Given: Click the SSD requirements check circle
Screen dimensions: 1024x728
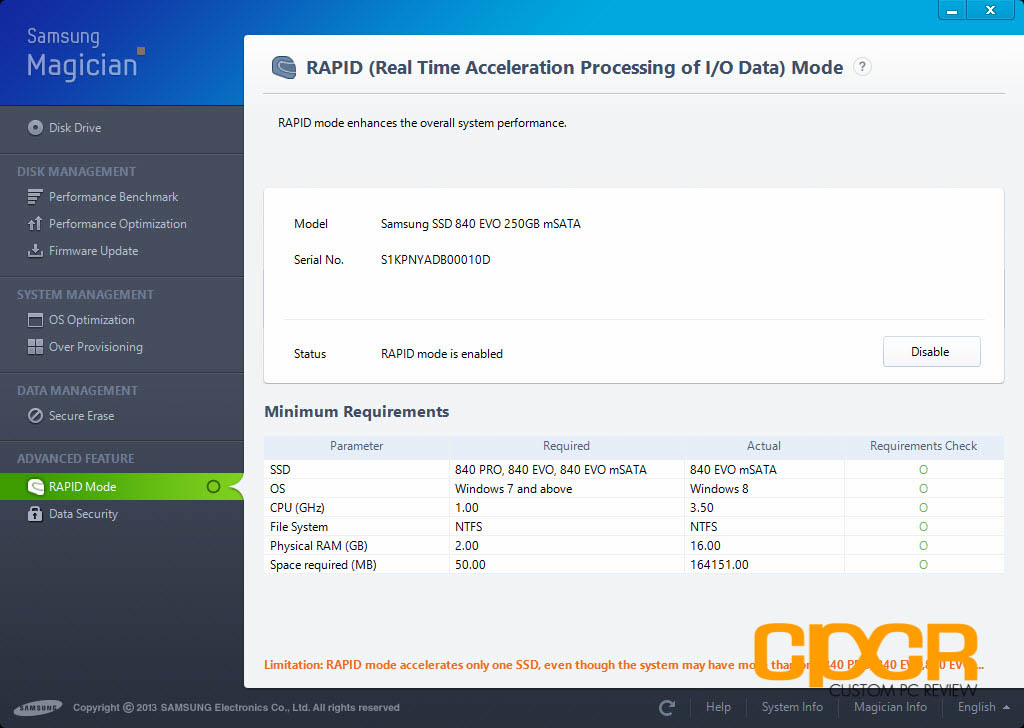Looking at the screenshot, I should tap(923, 469).
